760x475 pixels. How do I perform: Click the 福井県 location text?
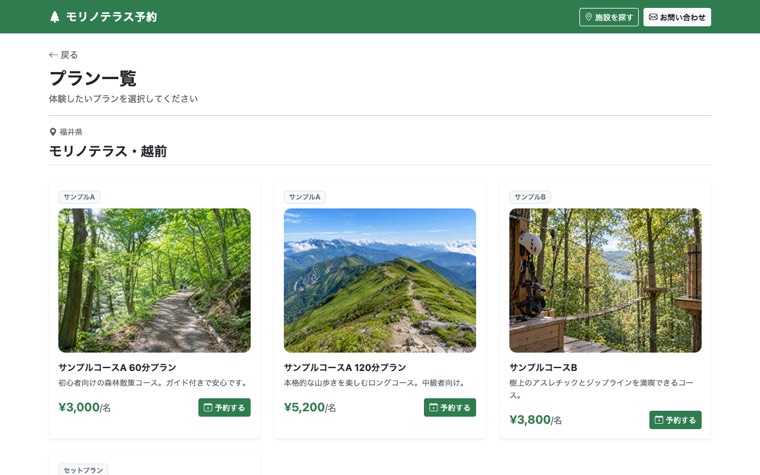tap(71, 132)
